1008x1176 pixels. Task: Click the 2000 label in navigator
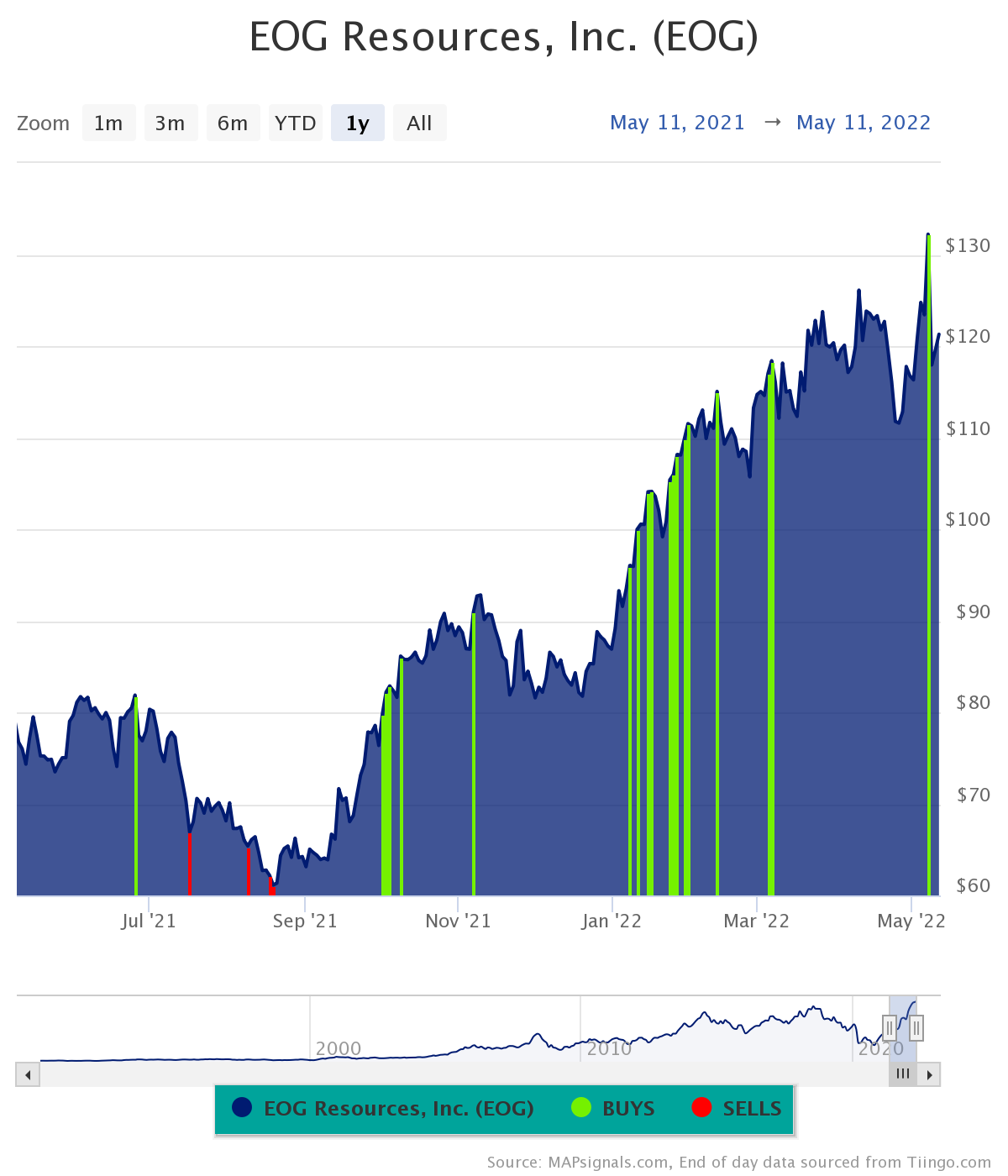pos(339,1048)
